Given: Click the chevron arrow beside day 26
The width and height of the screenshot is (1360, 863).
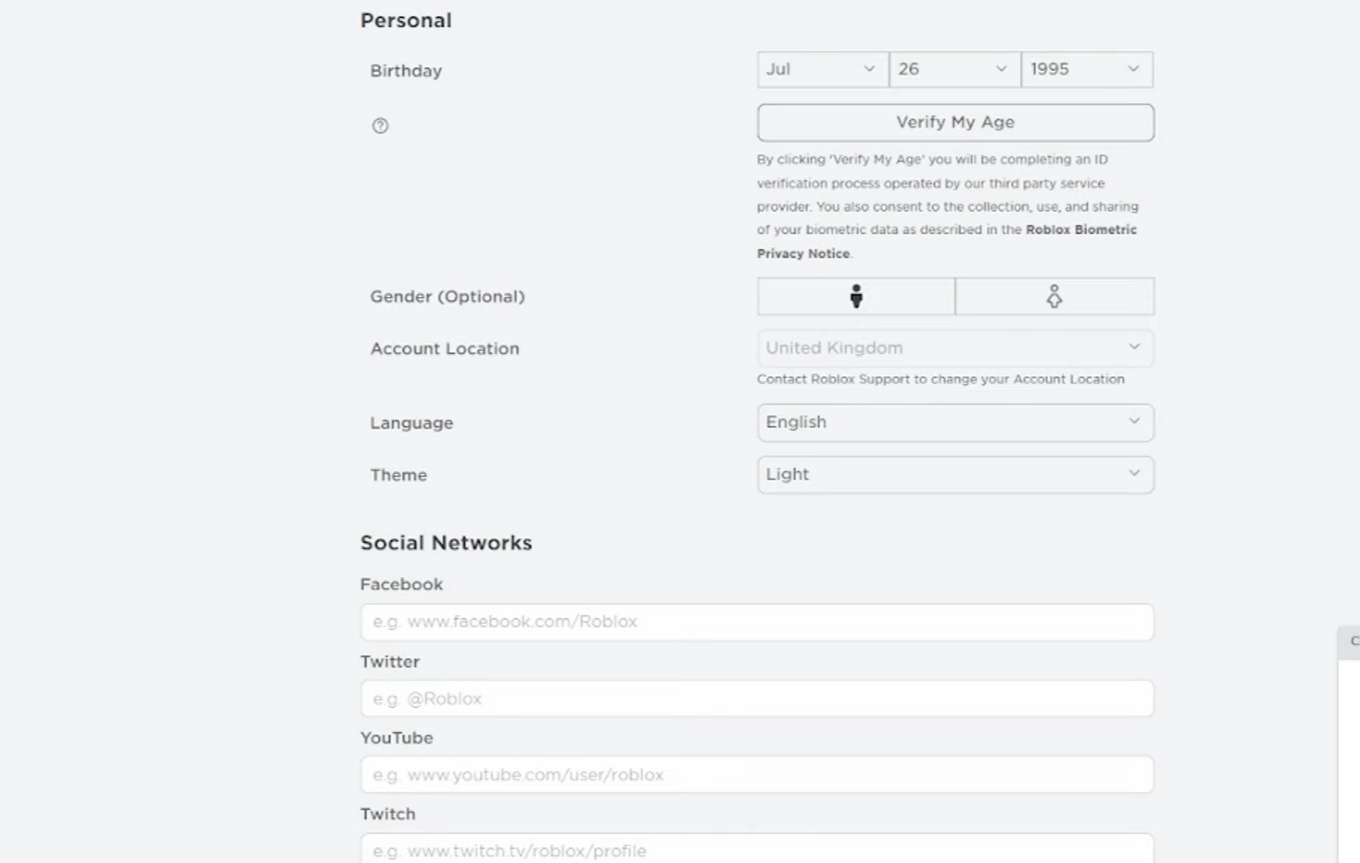Looking at the screenshot, I should click(1001, 69).
